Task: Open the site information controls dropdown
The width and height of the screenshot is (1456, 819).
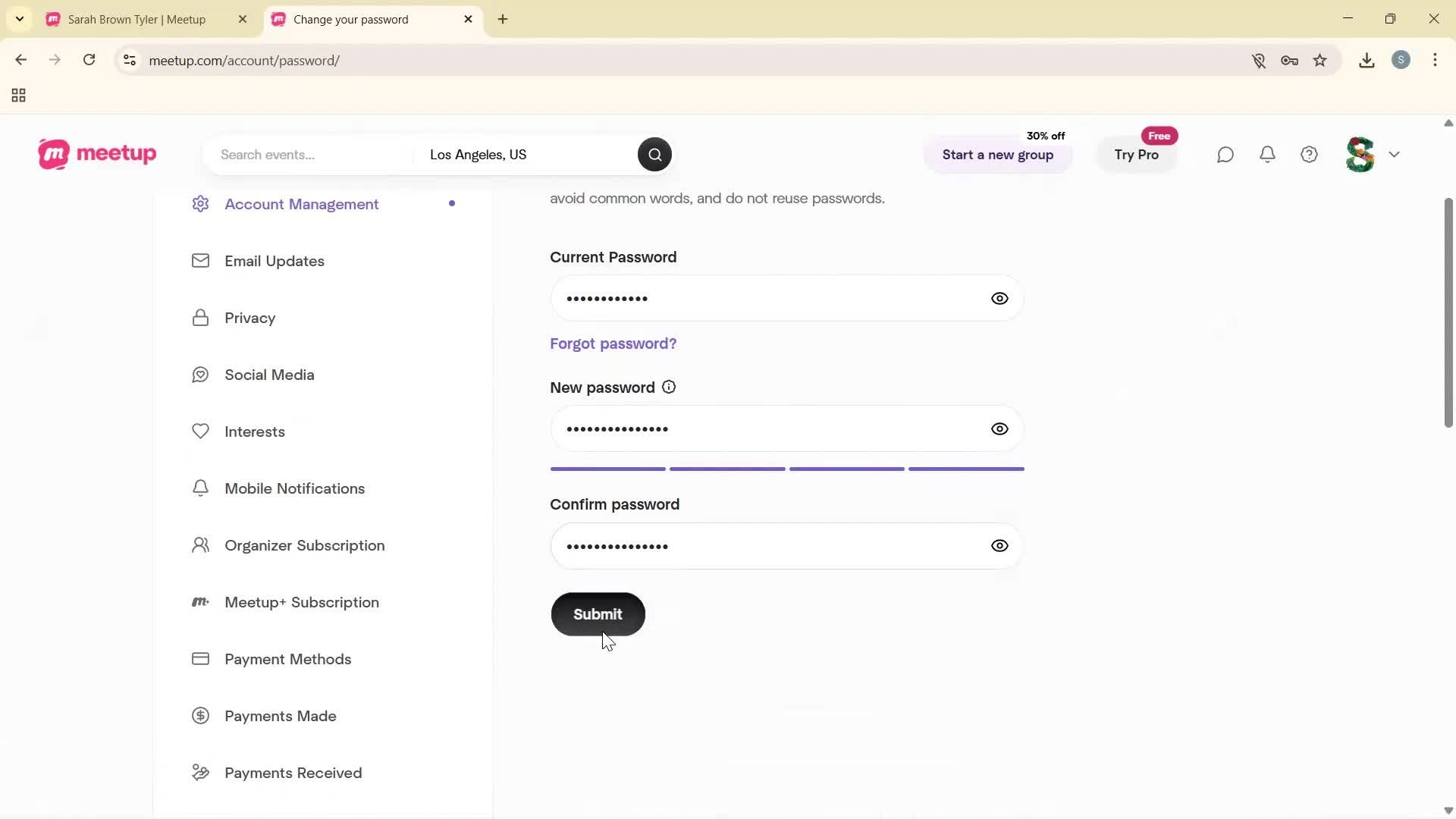Action: (x=129, y=61)
